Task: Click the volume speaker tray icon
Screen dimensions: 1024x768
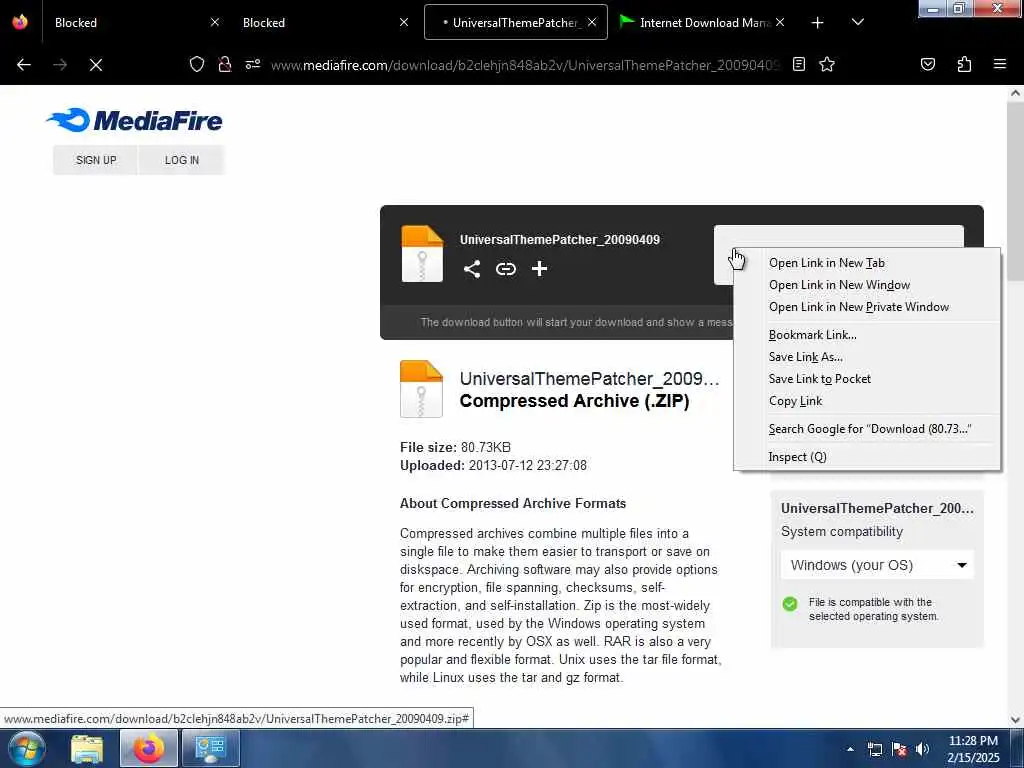Action: (922, 749)
